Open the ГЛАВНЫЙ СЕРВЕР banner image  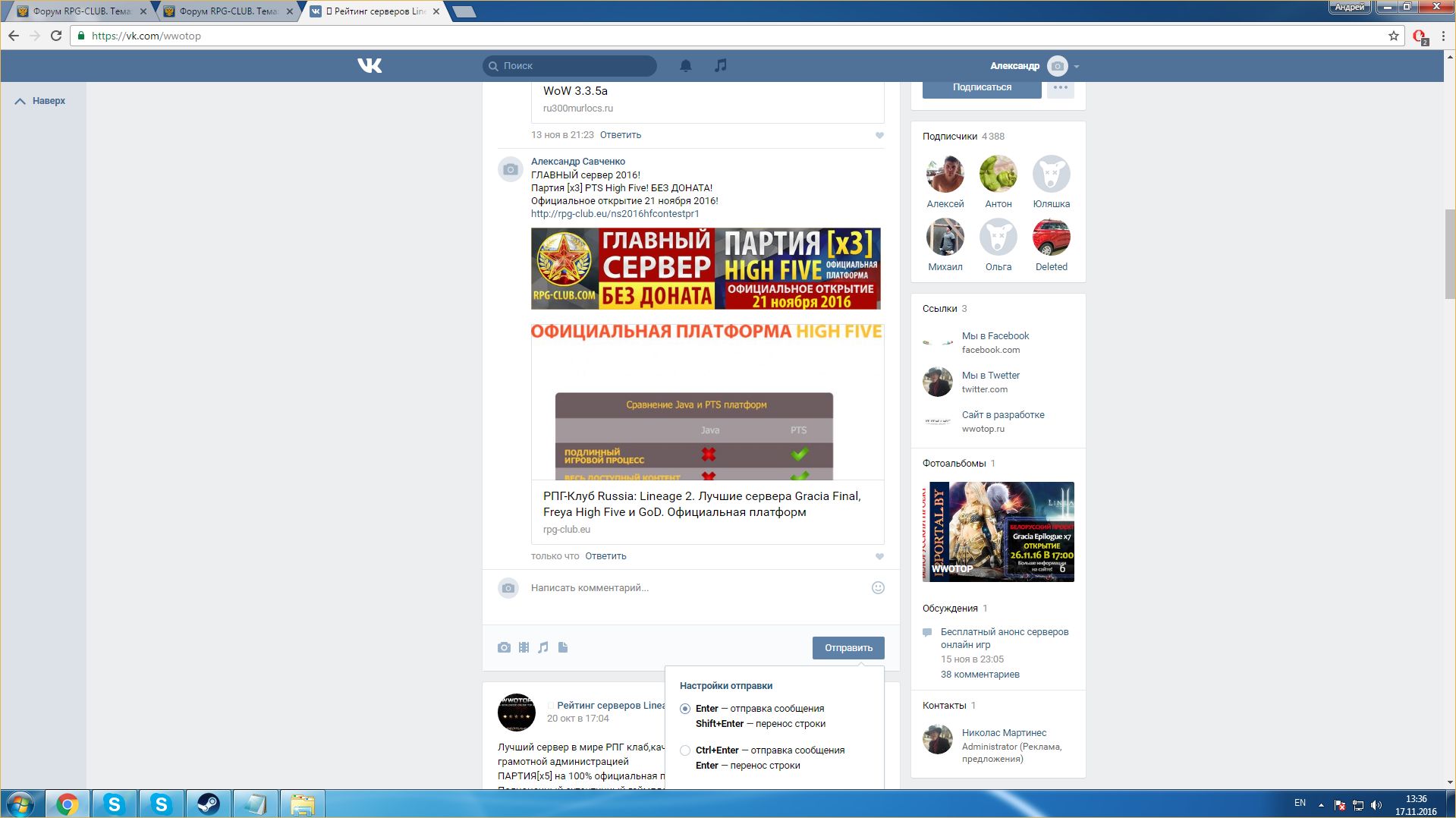(706, 269)
